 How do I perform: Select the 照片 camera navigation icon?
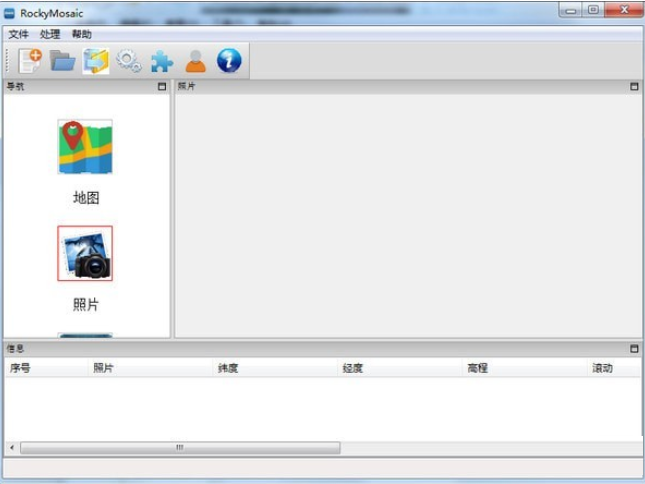(x=85, y=253)
